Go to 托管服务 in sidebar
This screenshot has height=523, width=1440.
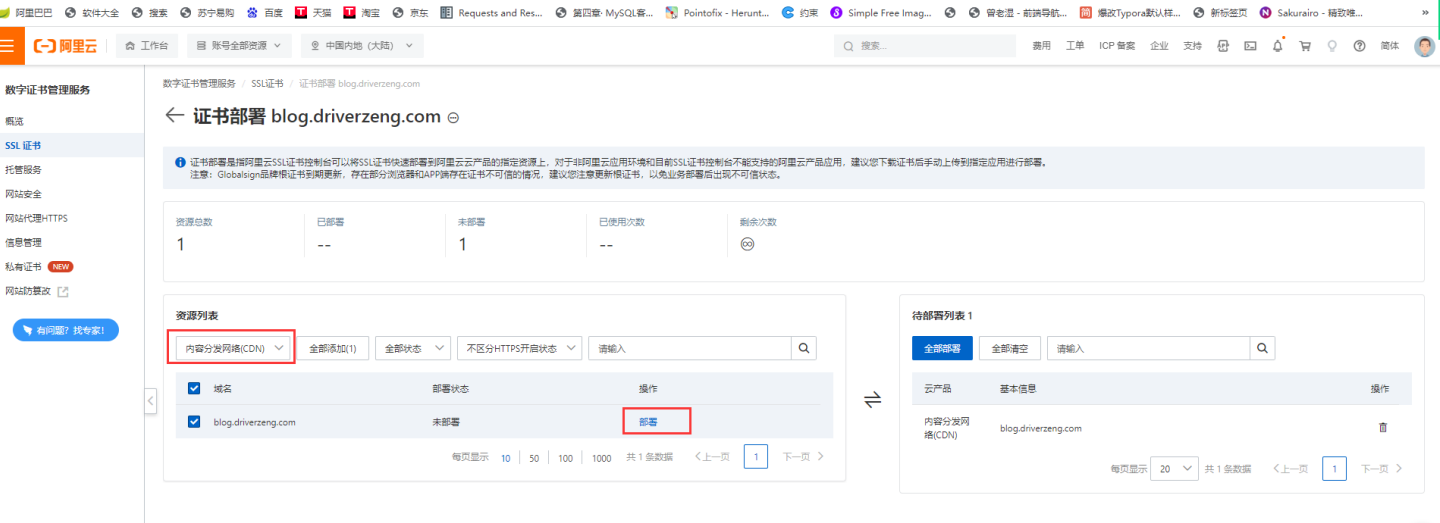[x=23, y=169]
